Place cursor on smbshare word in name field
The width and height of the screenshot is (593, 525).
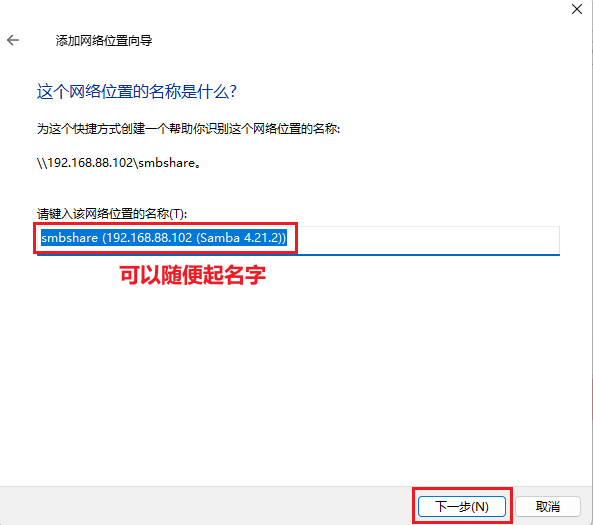(70, 238)
